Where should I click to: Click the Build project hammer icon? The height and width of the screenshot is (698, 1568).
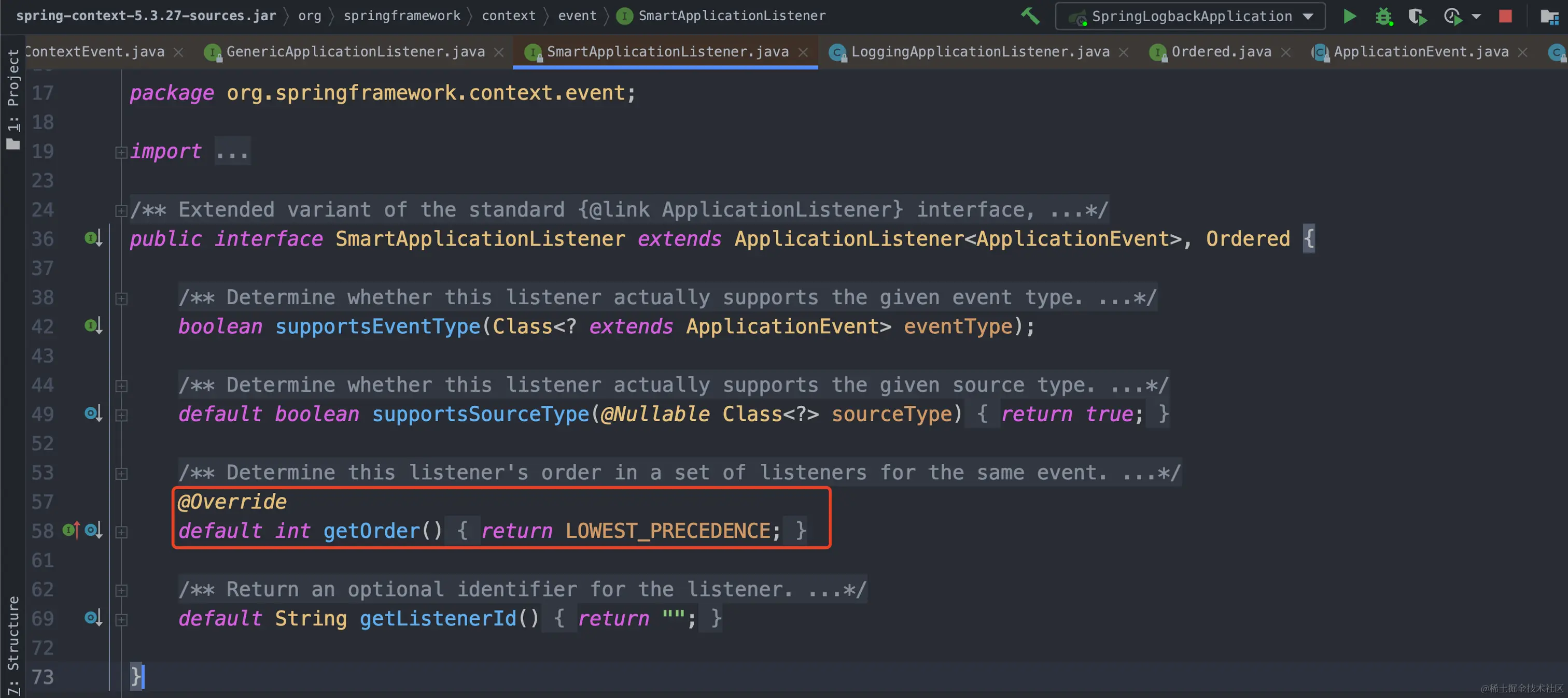(x=1030, y=17)
